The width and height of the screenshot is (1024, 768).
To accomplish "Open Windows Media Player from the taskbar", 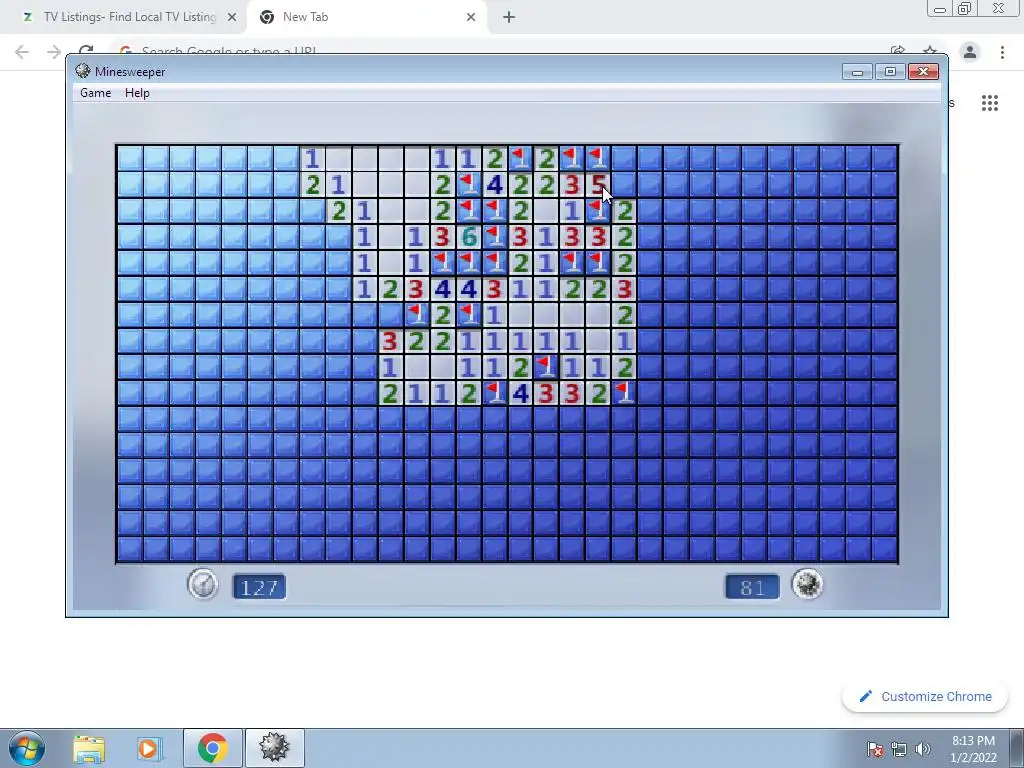I will [x=150, y=748].
